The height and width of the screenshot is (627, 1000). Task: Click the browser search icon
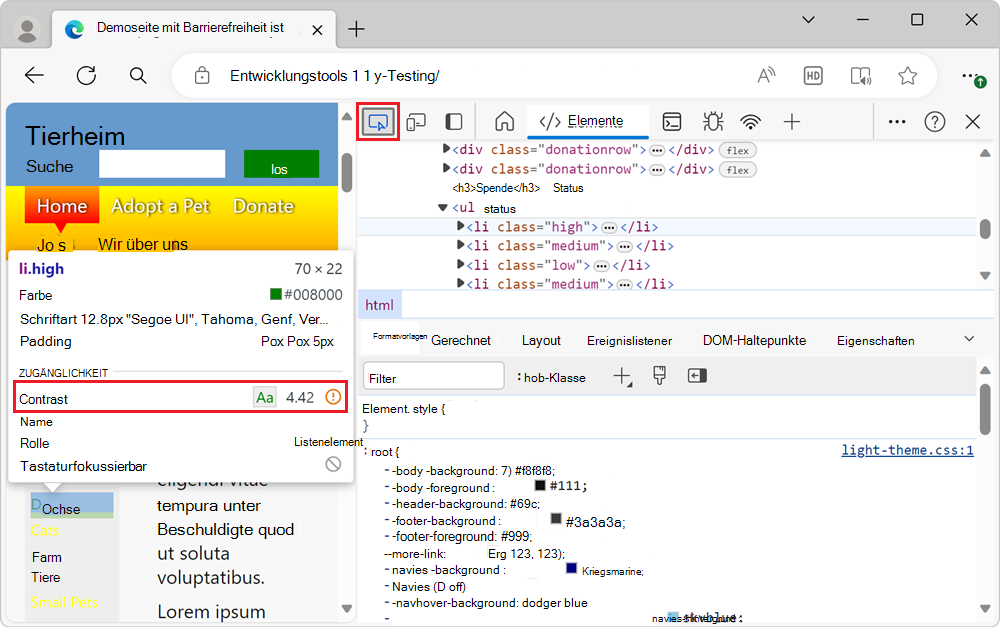pos(138,75)
